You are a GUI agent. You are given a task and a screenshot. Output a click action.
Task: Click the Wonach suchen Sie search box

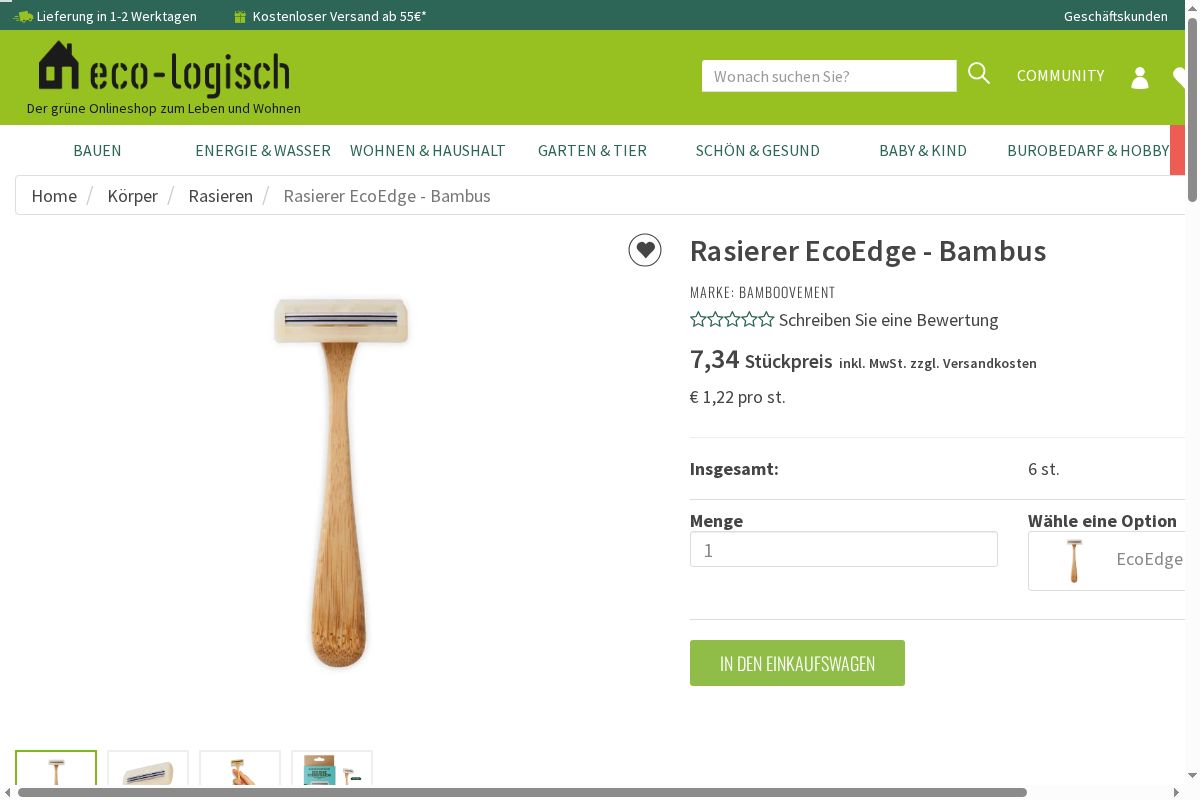[x=829, y=76]
